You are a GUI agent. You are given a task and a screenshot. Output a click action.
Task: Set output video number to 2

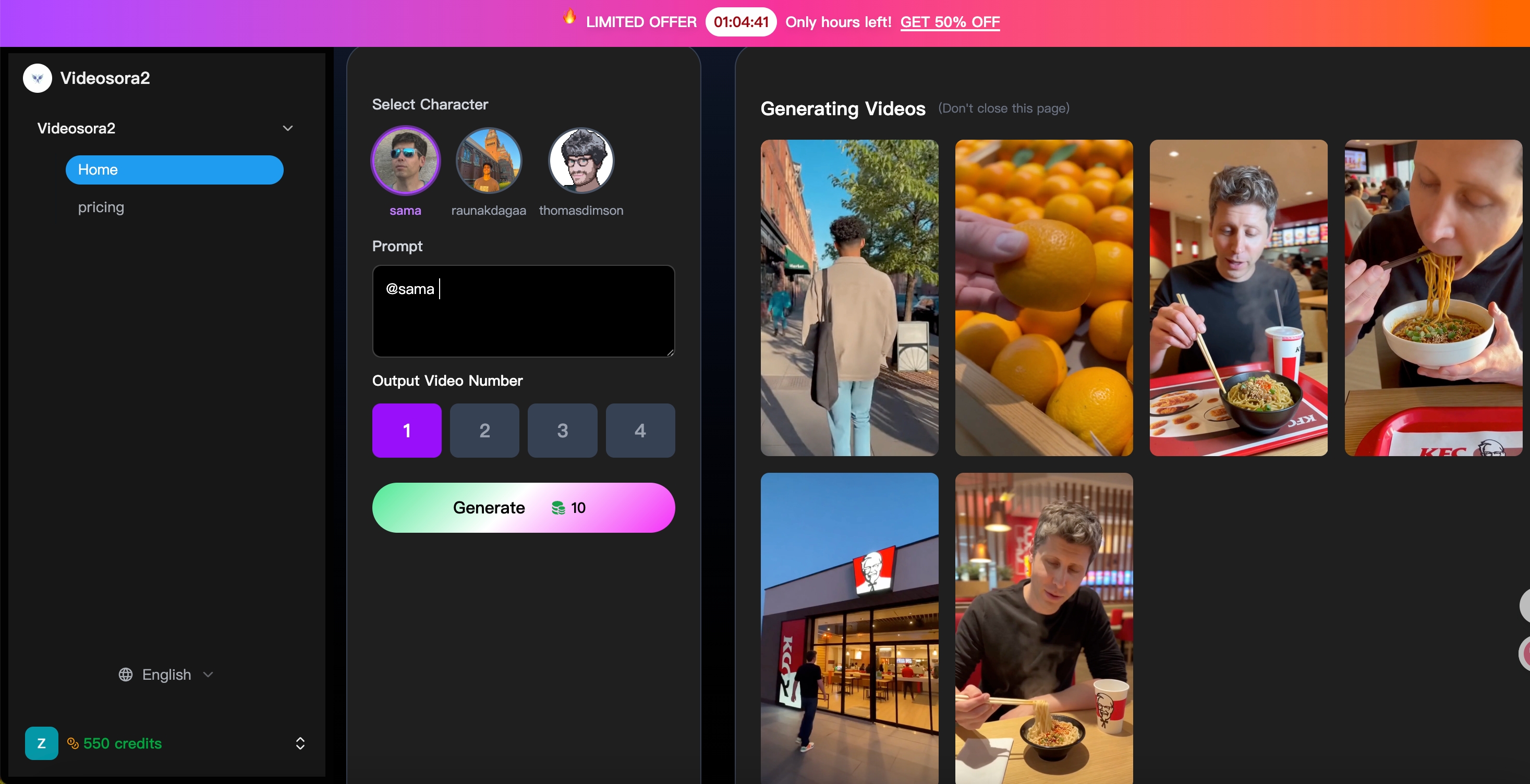click(484, 430)
